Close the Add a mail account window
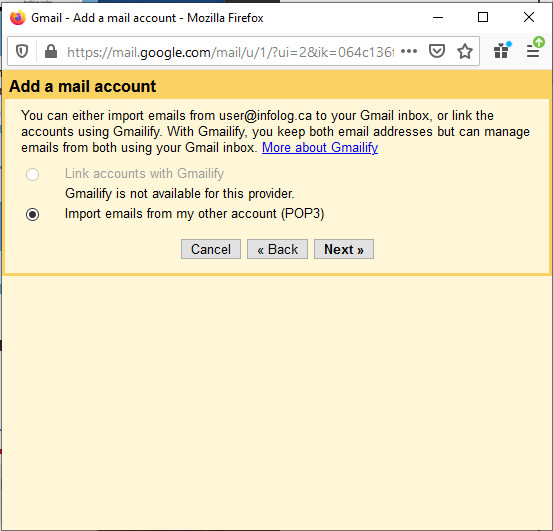 point(529,17)
